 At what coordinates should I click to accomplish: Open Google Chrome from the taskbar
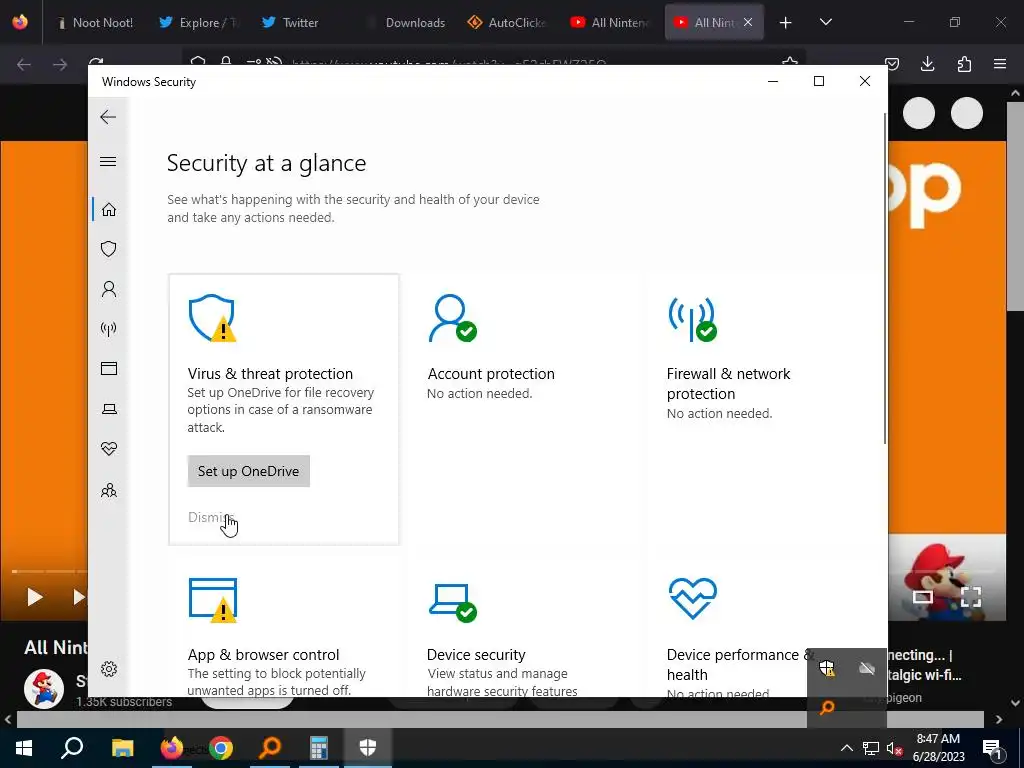(221, 748)
